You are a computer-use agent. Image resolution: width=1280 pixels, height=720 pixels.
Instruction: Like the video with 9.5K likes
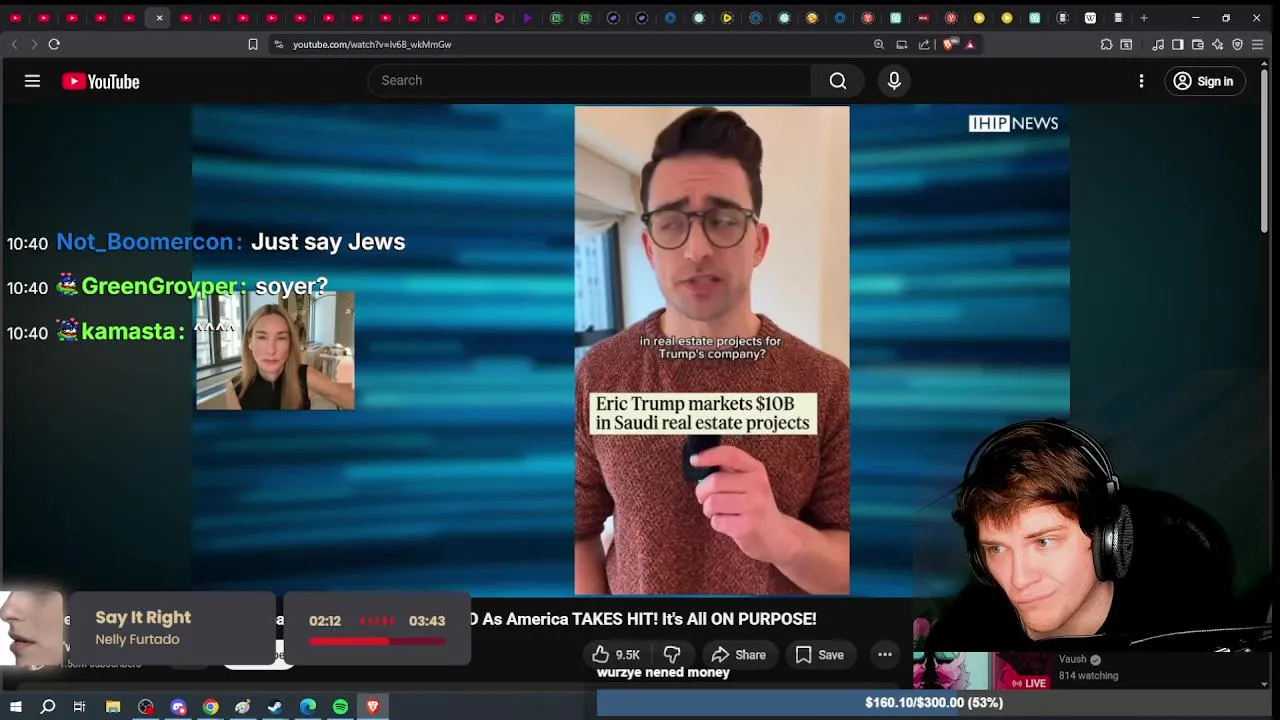point(615,655)
